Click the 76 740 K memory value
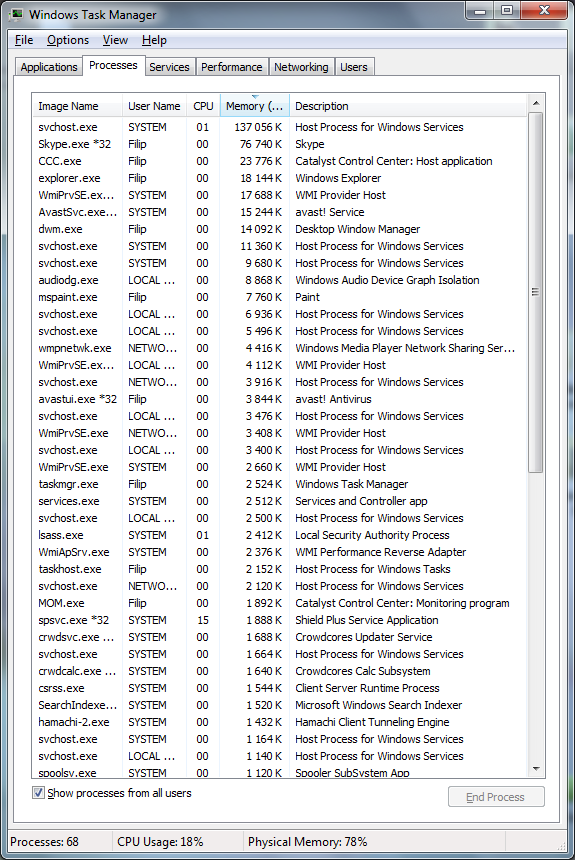Screen dimensions: 575x860 (261, 144)
